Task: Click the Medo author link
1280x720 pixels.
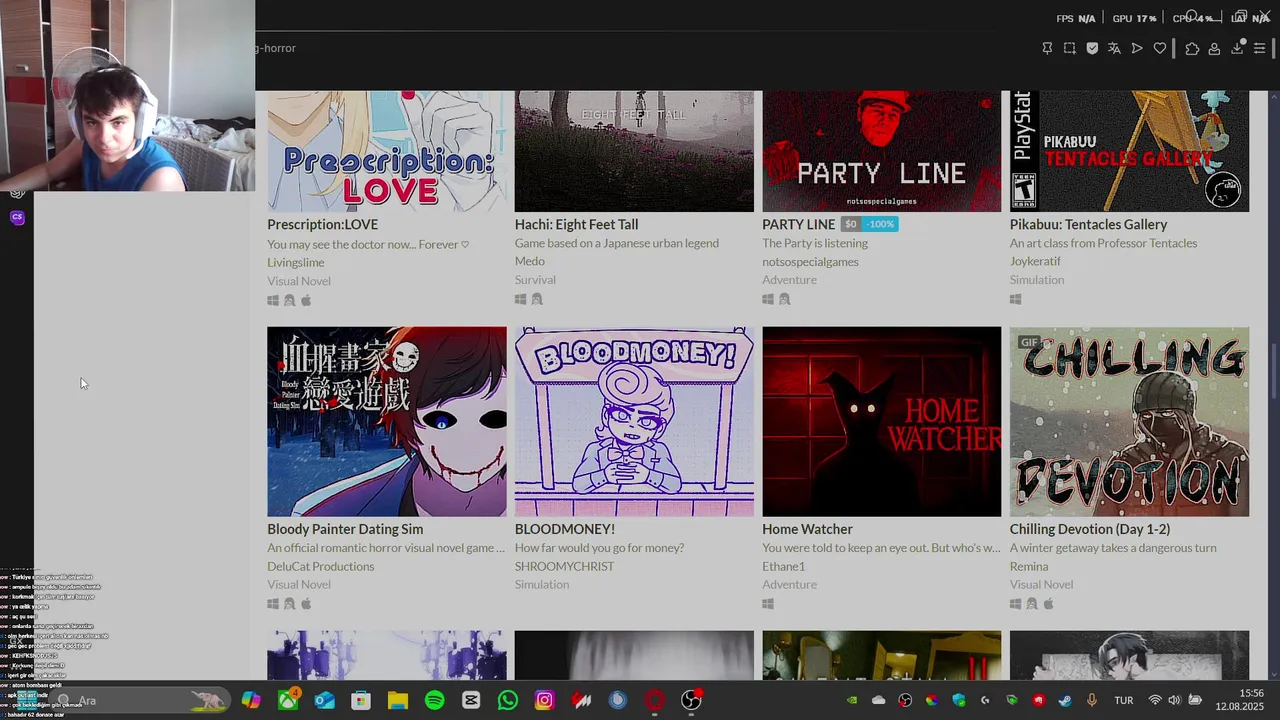Action: click(530, 261)
